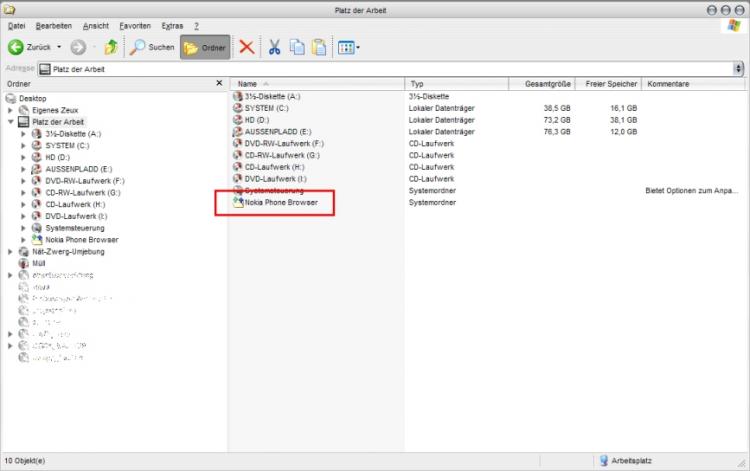The height and width of the screenshot is (471, 750).
Task: Expand Nät-Zwerg-Umjebung tree node
Action: (10, 252)
